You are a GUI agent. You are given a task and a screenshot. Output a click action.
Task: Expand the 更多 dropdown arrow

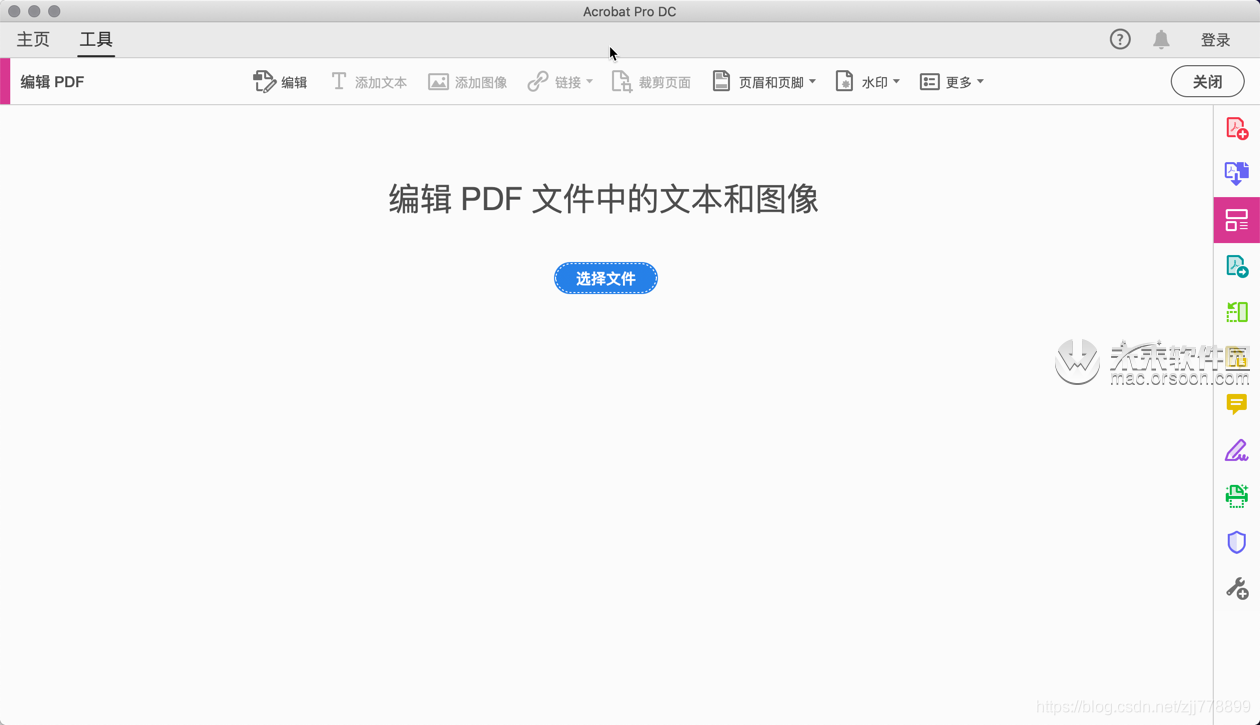(x=980, y=82)
